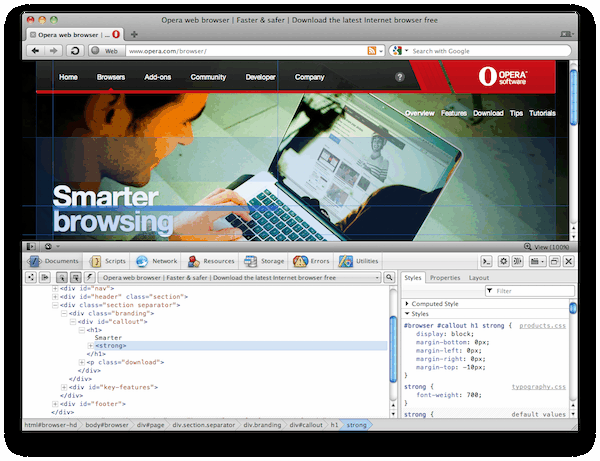Screen dimensions: 600x461
Task: Select the Properties side tab
Action: point(445,278)
